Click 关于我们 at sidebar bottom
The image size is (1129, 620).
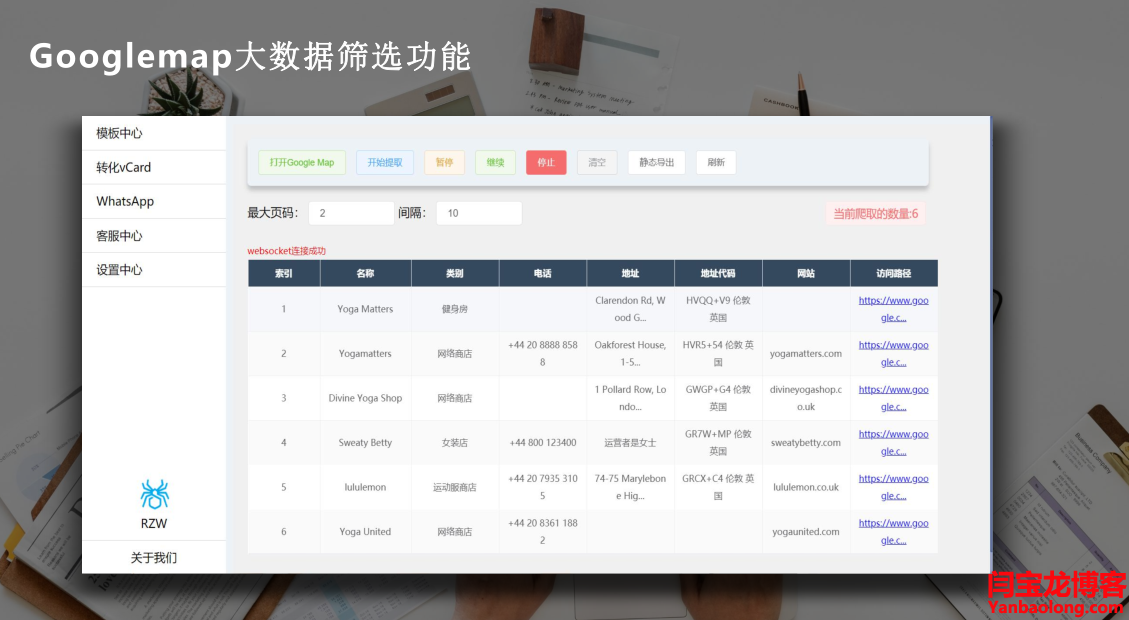tap(154, 557)
